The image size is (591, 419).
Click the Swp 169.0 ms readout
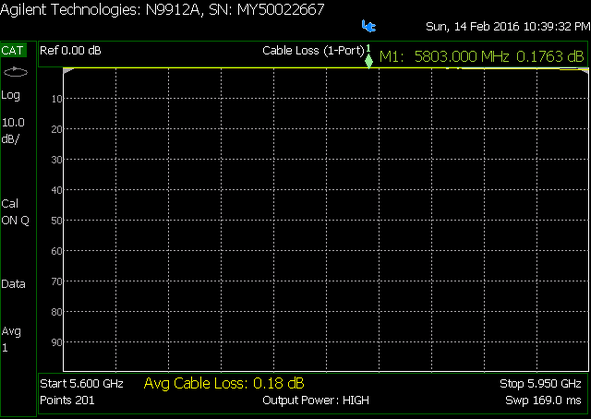pos(543,400)
